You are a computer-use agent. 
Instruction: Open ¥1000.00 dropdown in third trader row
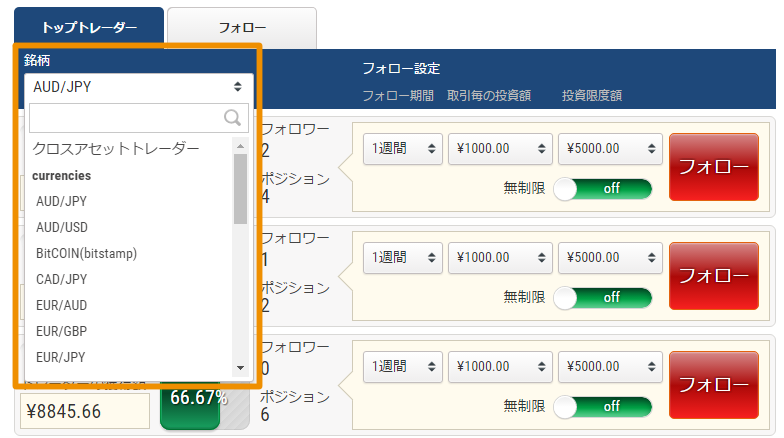coord(500,366)
